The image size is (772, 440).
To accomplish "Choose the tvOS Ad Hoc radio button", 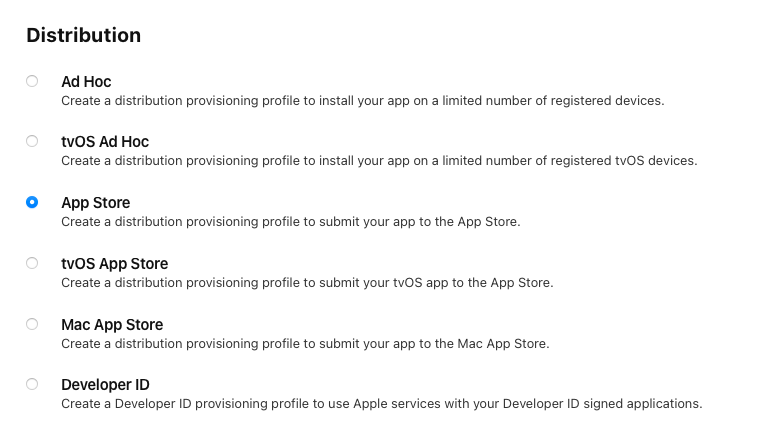I will pos(32,141).
